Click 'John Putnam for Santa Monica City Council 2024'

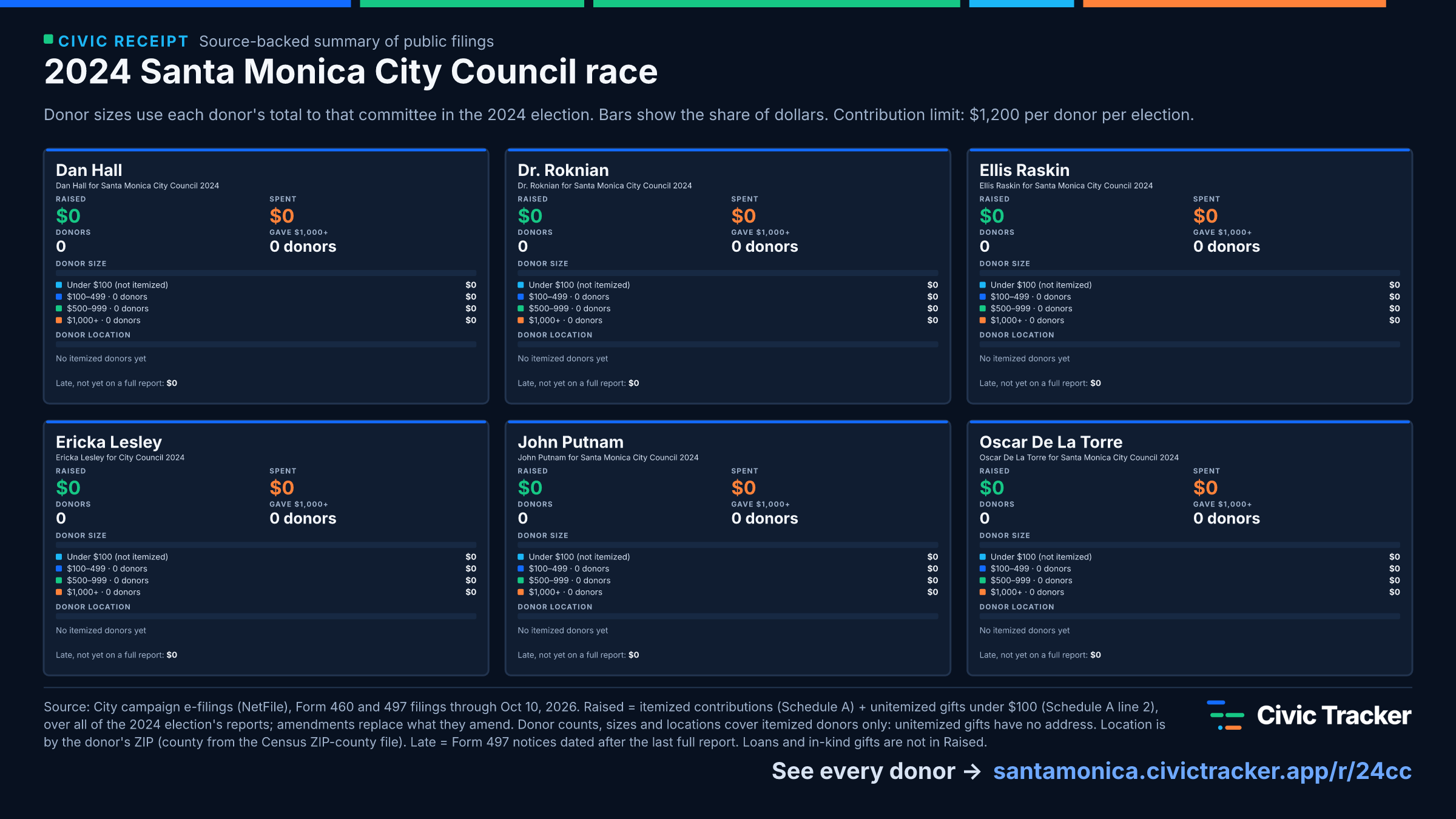click(608, 457)
